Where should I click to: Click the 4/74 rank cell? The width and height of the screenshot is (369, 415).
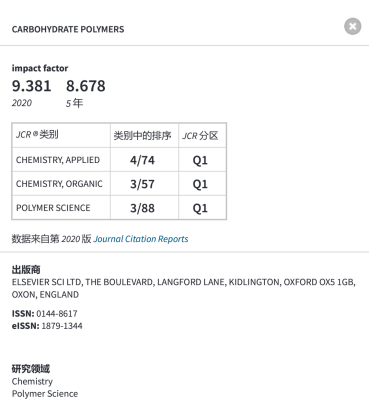[144, 160]
